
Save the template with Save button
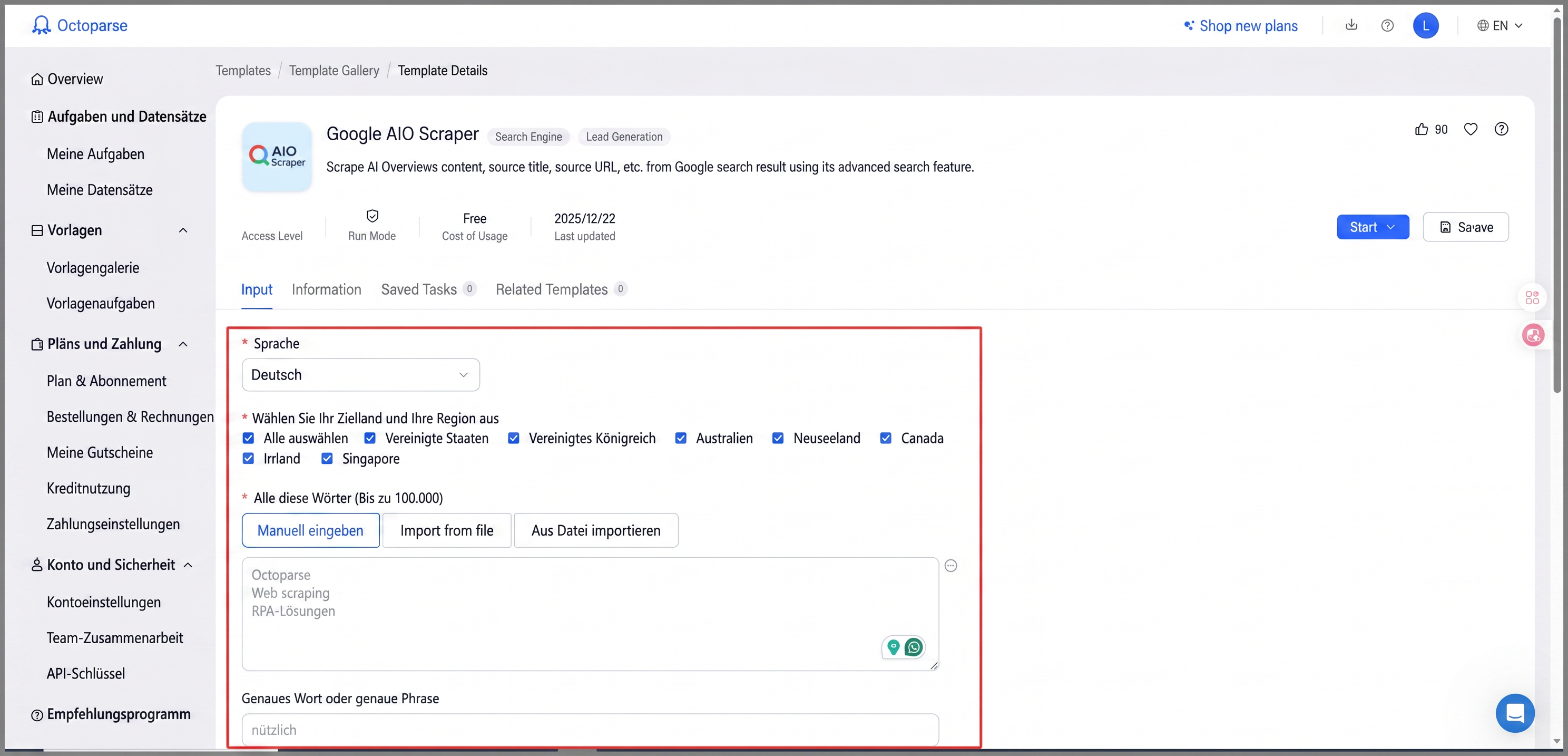pyautogui.click(x=1465, y=227)
